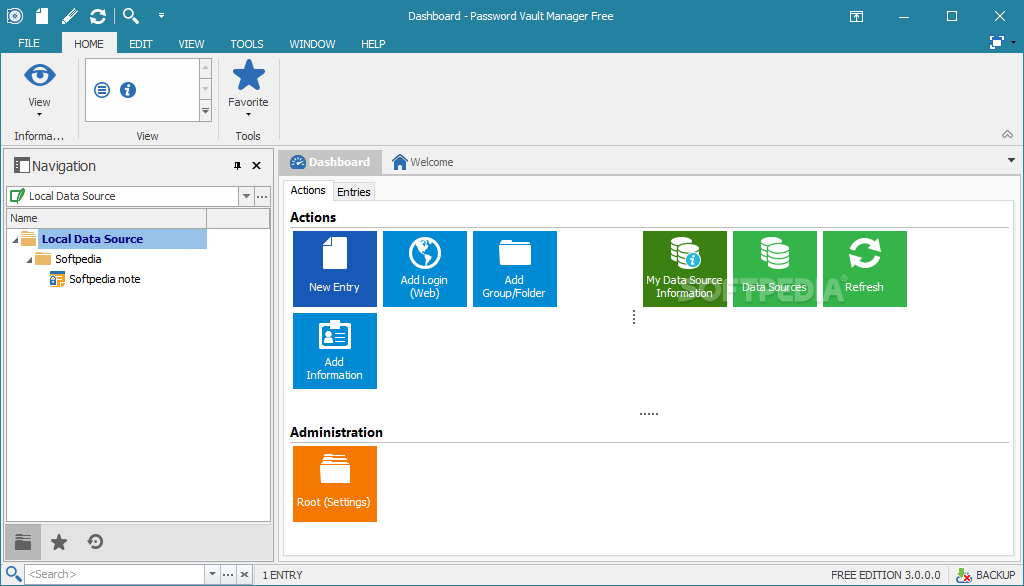Click the Name column header
The image size is (1024, 586).
tap(106, 218)
